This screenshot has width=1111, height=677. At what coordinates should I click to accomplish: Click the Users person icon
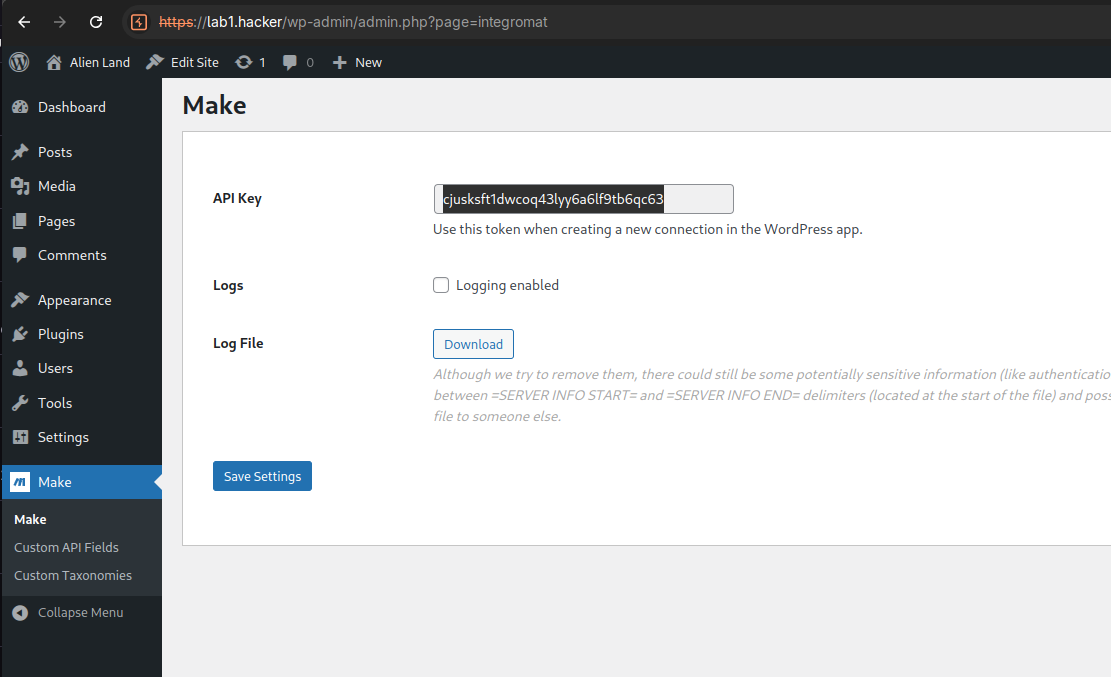pyautogui.click(x=21, y=368)
